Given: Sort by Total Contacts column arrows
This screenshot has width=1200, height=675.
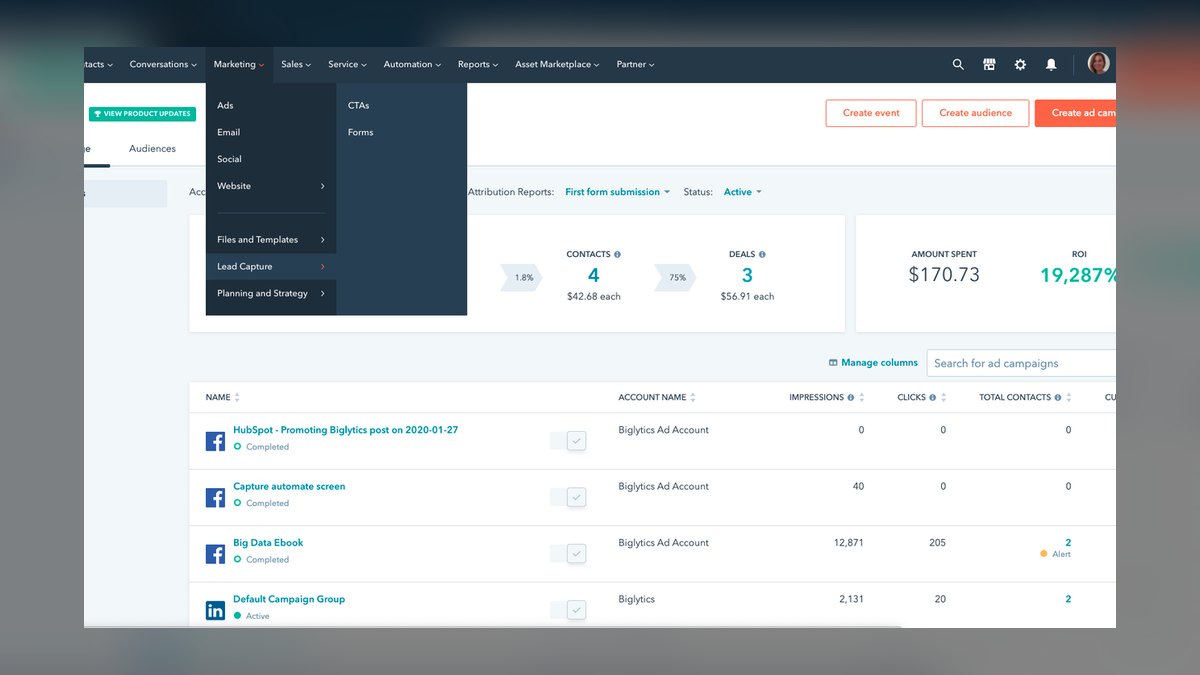Looking at the screenshot, I should pos(1069,397).
